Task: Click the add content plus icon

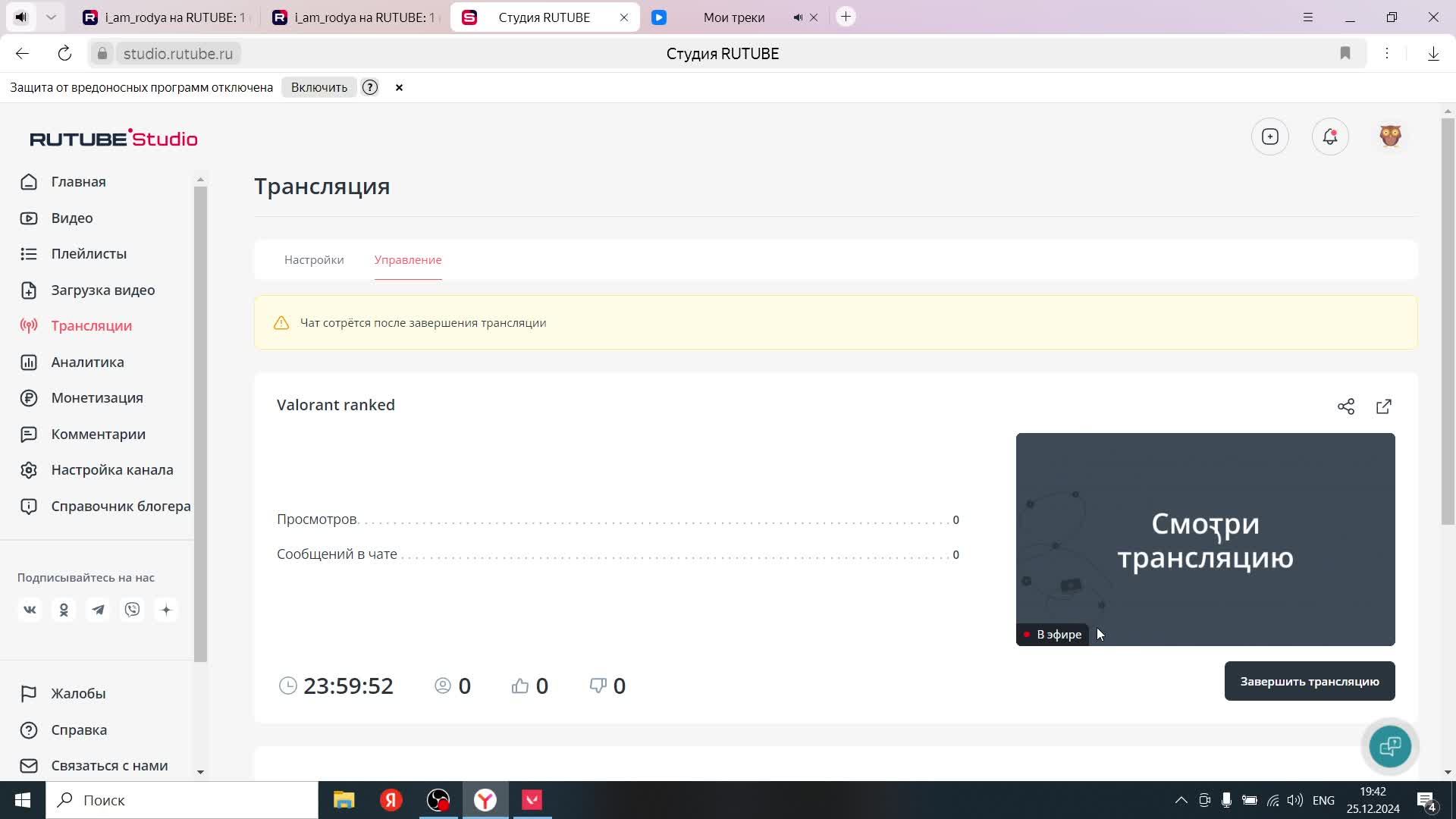Action: (x=1270, y=136)
